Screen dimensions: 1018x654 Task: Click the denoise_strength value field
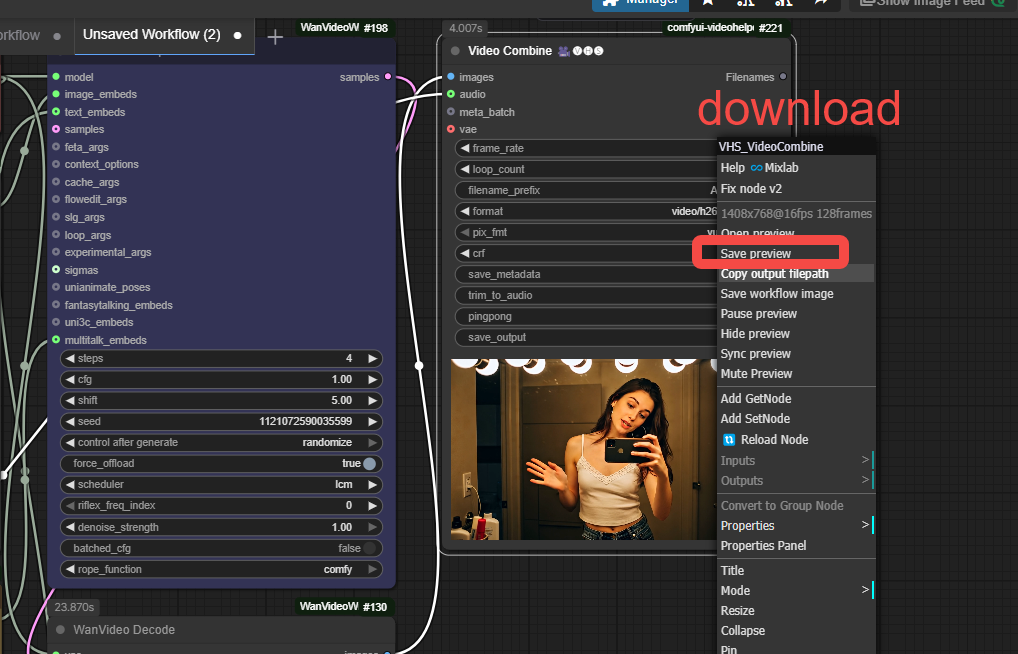click(221, 527)
